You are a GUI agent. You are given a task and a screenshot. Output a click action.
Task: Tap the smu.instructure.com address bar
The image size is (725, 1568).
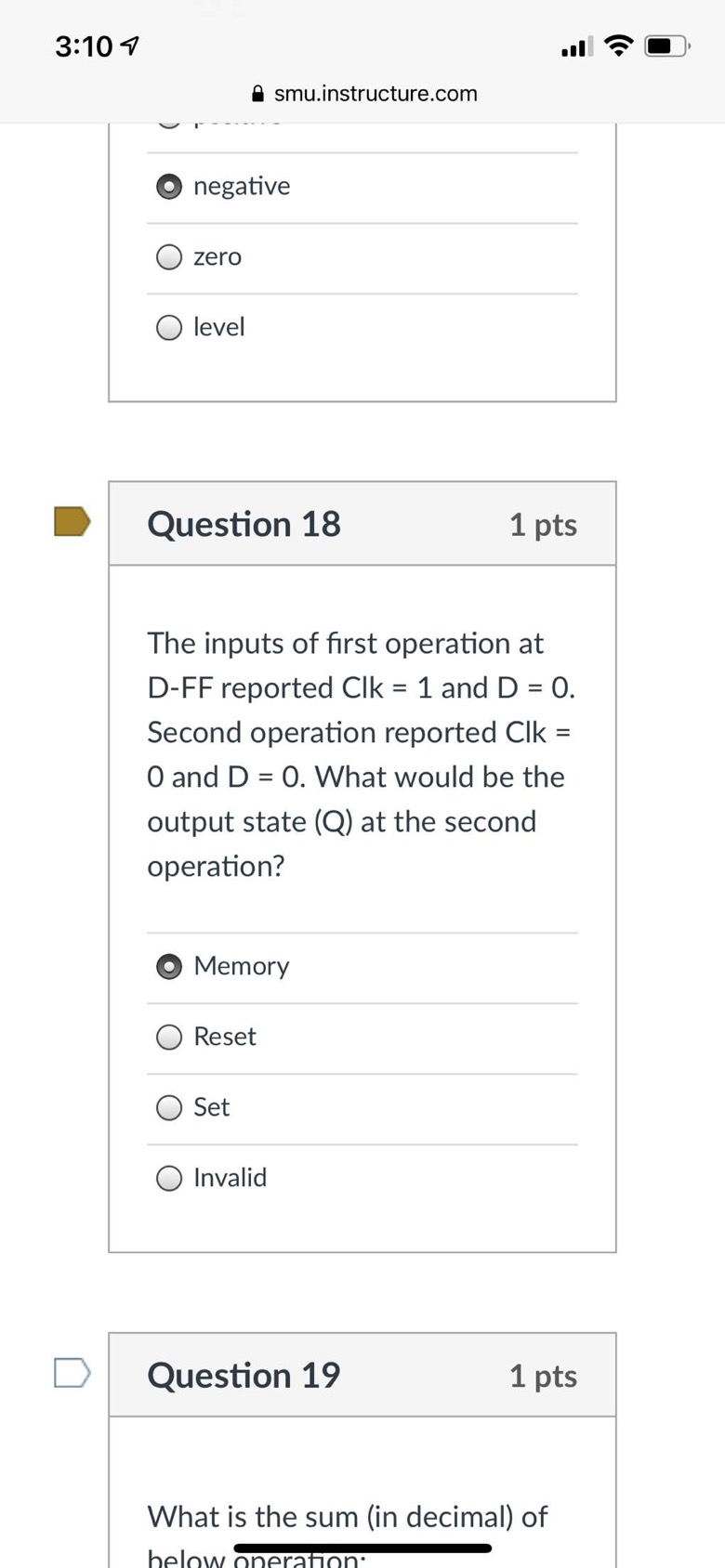click(x=376, y=94)
